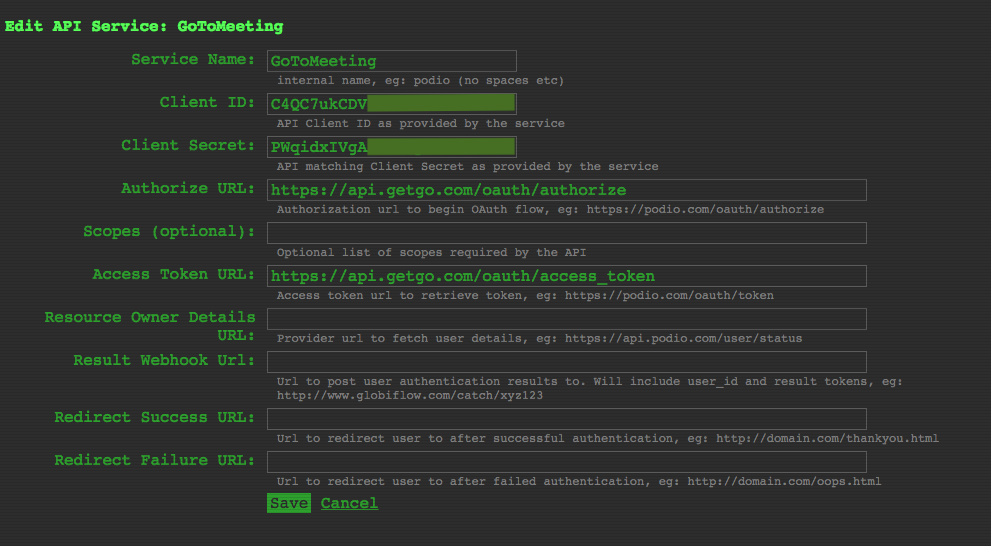
Task: Click the Authorize URL input field
Action: [567, 190]
